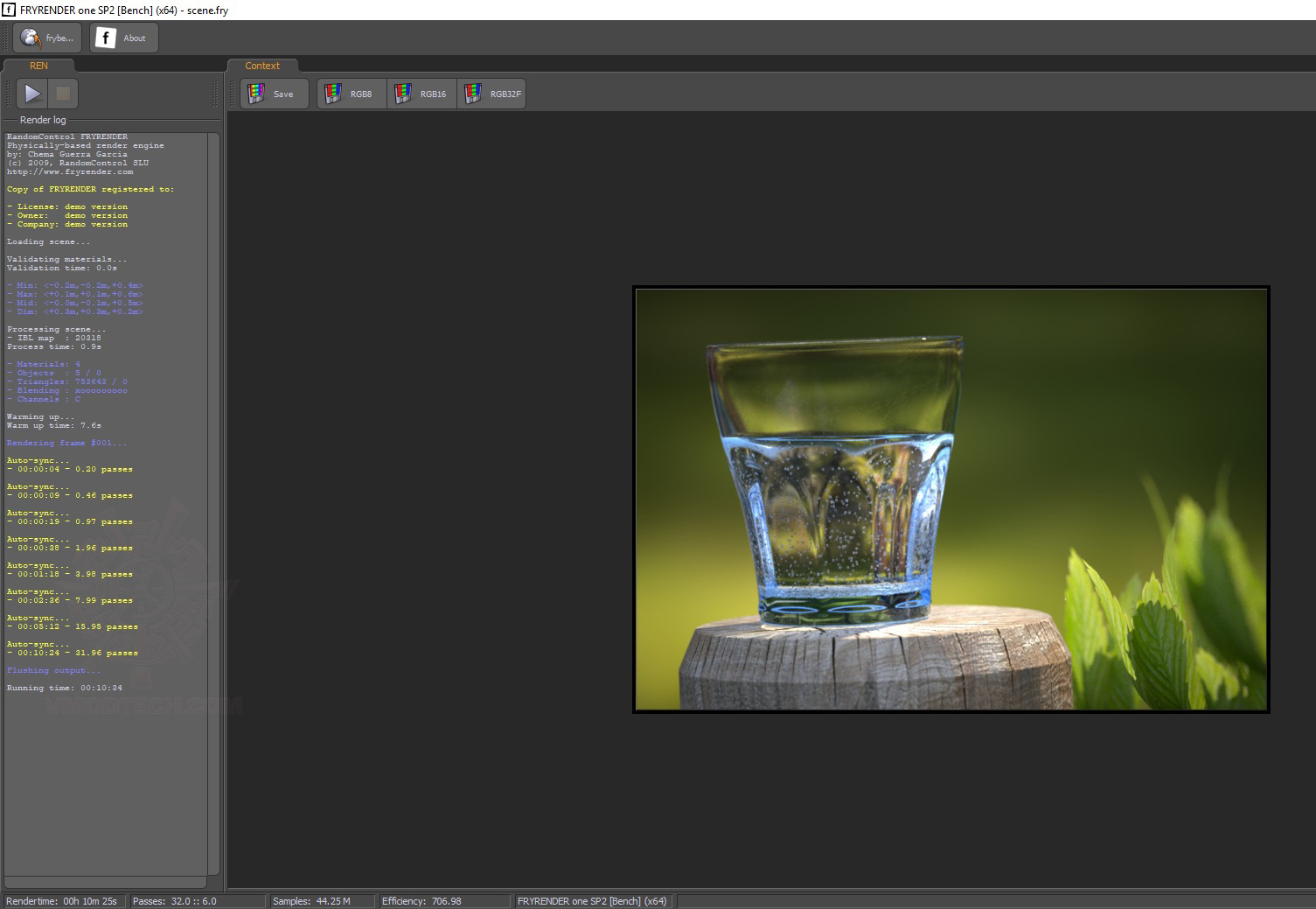This screenshot has width=1316, height=909.
Task: Click the Efficiency readout in status bar
Action: (421, 901)
